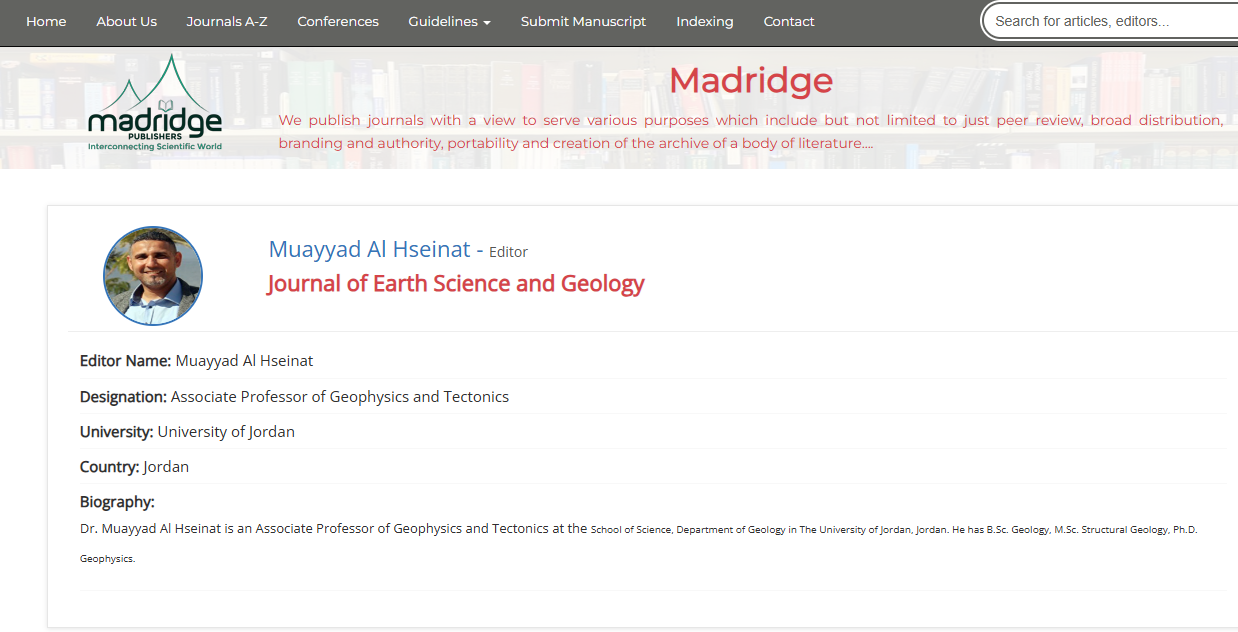Open the Contact page
The height and width of the screenshot is (632, 1238).
tap(789, 21)
